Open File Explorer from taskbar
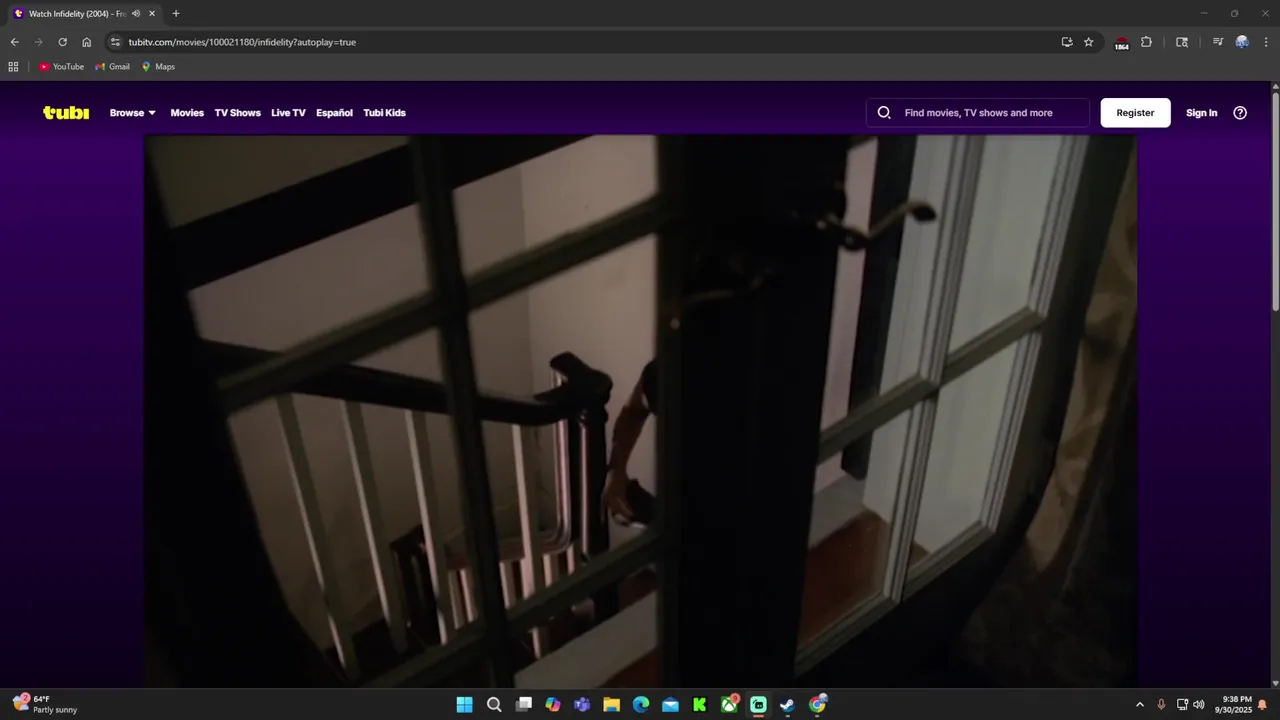 click(x=611, y=705)
